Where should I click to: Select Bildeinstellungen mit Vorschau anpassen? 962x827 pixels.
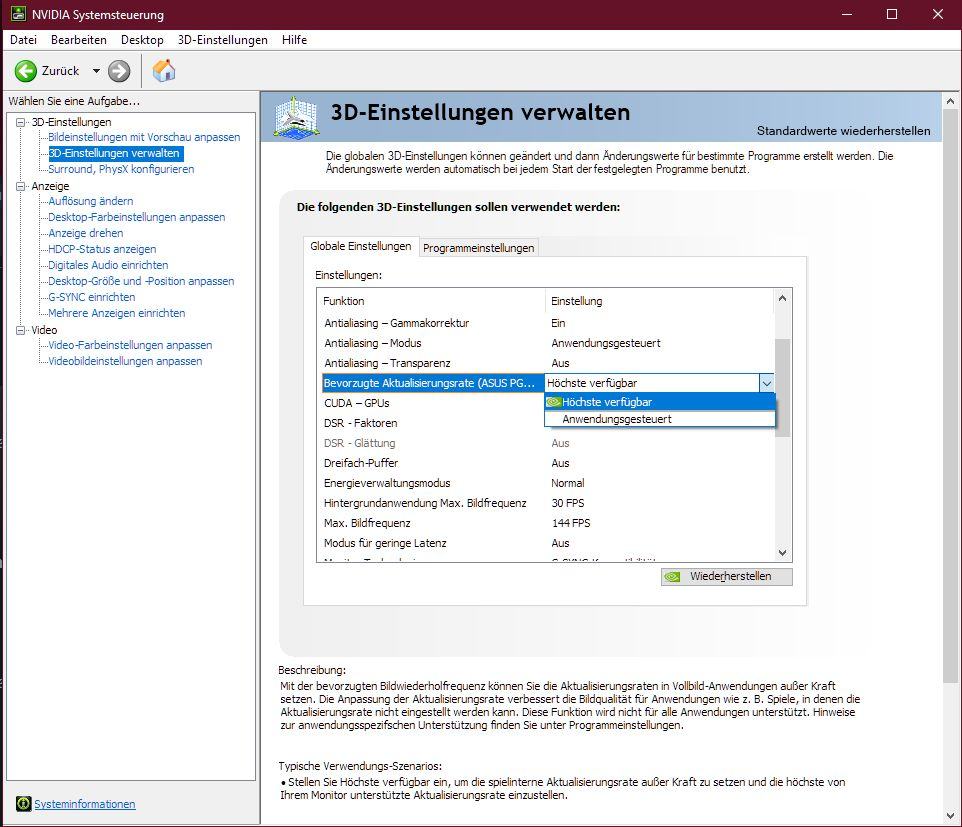(x=144, y=137)
